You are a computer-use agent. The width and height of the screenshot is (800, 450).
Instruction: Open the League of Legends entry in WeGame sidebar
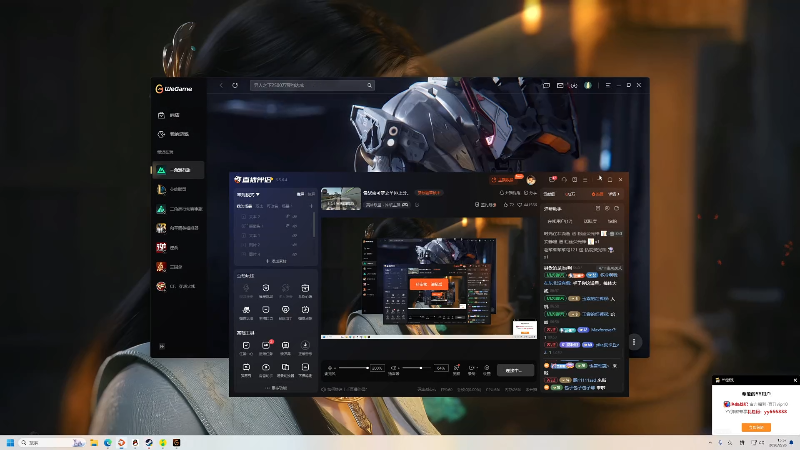click(x=178, y=189)
